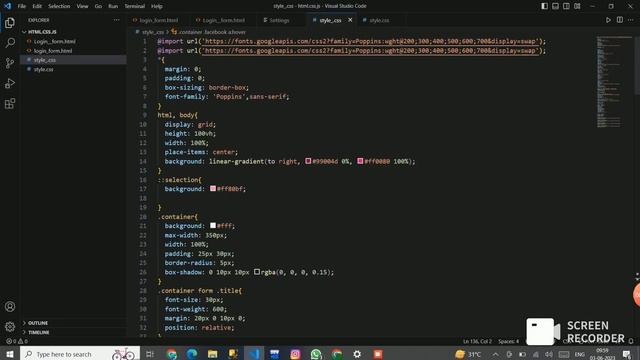Switch to the style.css tab
This screenshot has height=360, width=640.
(379, 20)
